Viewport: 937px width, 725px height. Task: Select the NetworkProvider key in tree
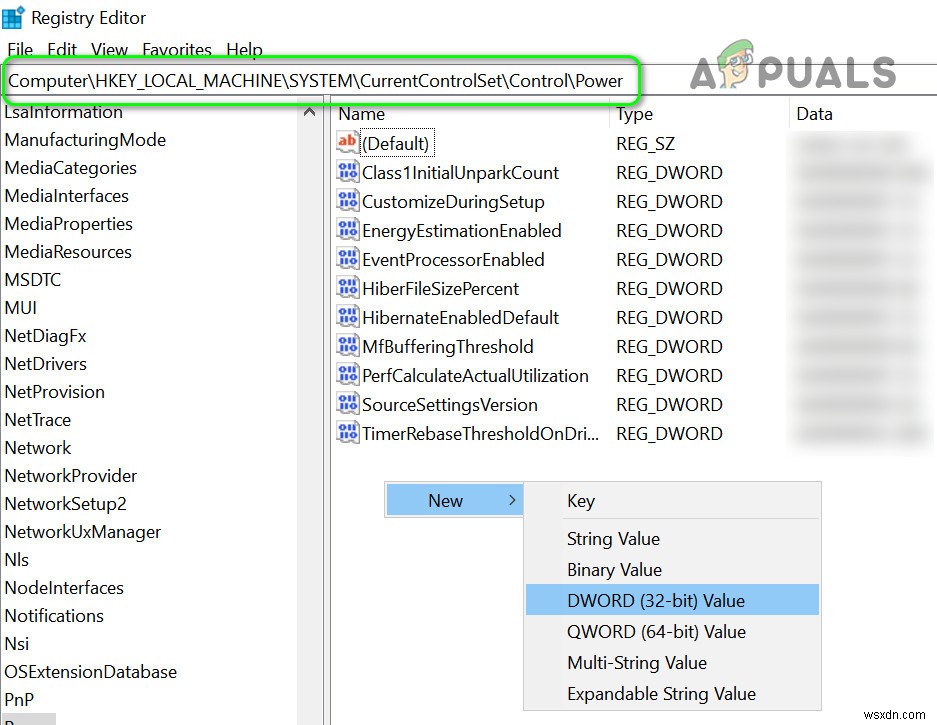click(71, 476)
